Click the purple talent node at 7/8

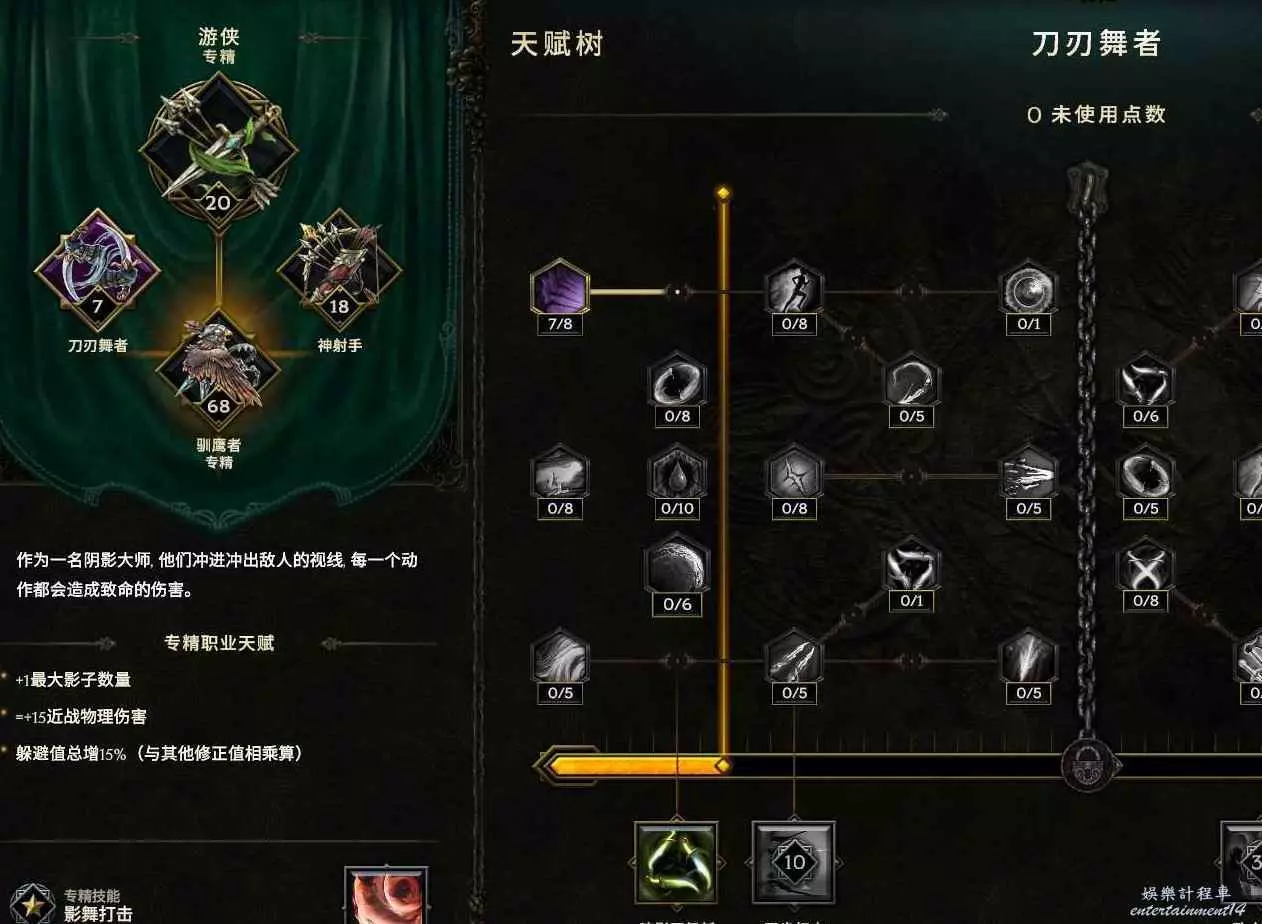click(x=559, y=291)
